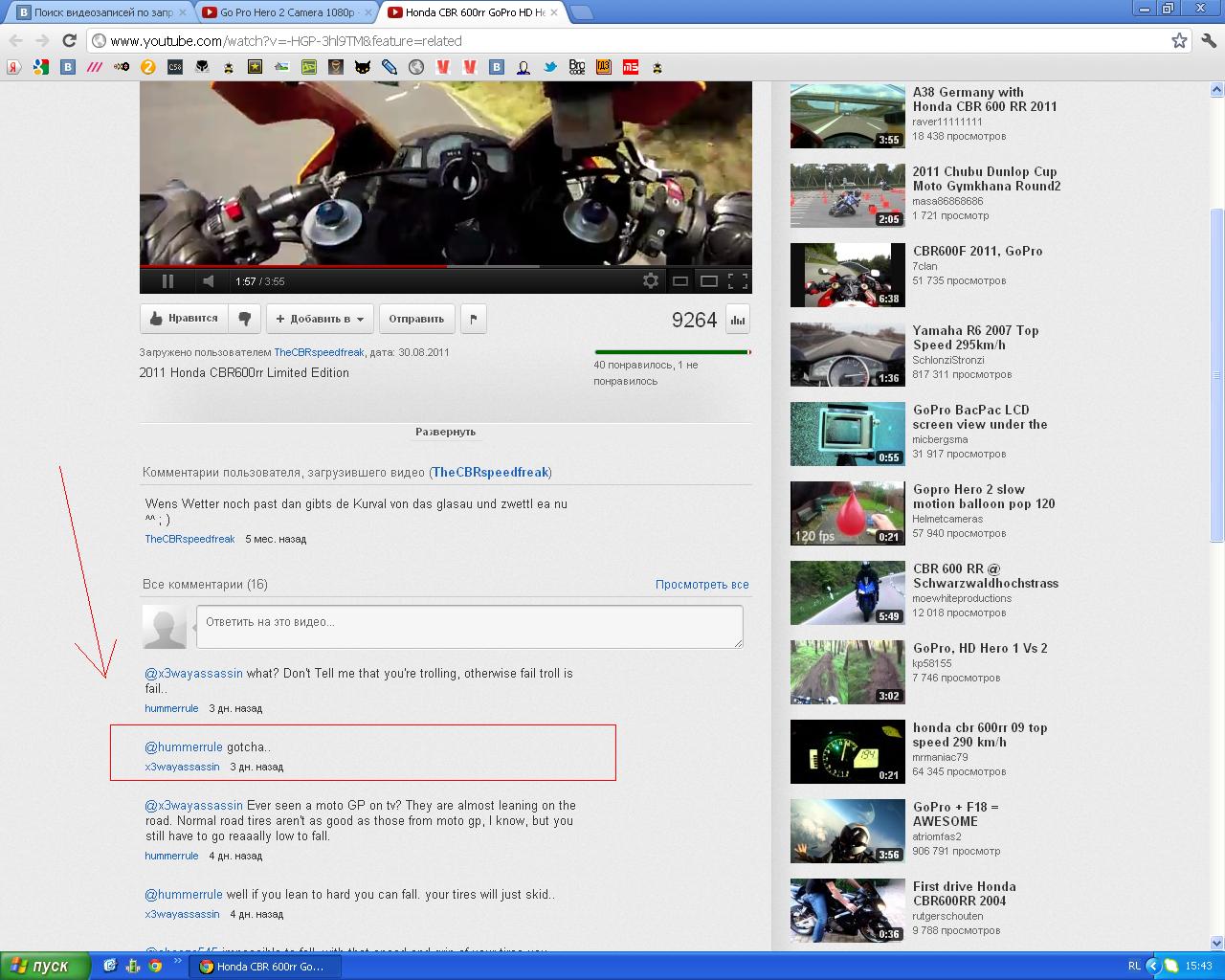
Task: Show video statistics chart icon
Action: (738, 320)
